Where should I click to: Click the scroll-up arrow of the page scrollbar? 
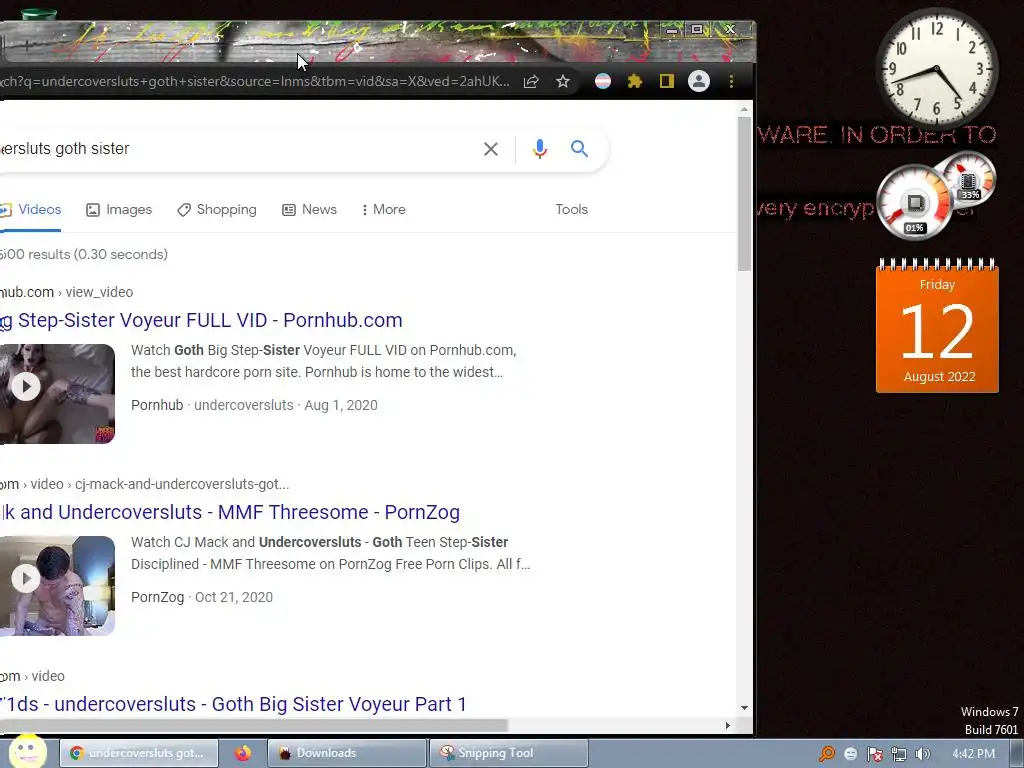point(744,109)
